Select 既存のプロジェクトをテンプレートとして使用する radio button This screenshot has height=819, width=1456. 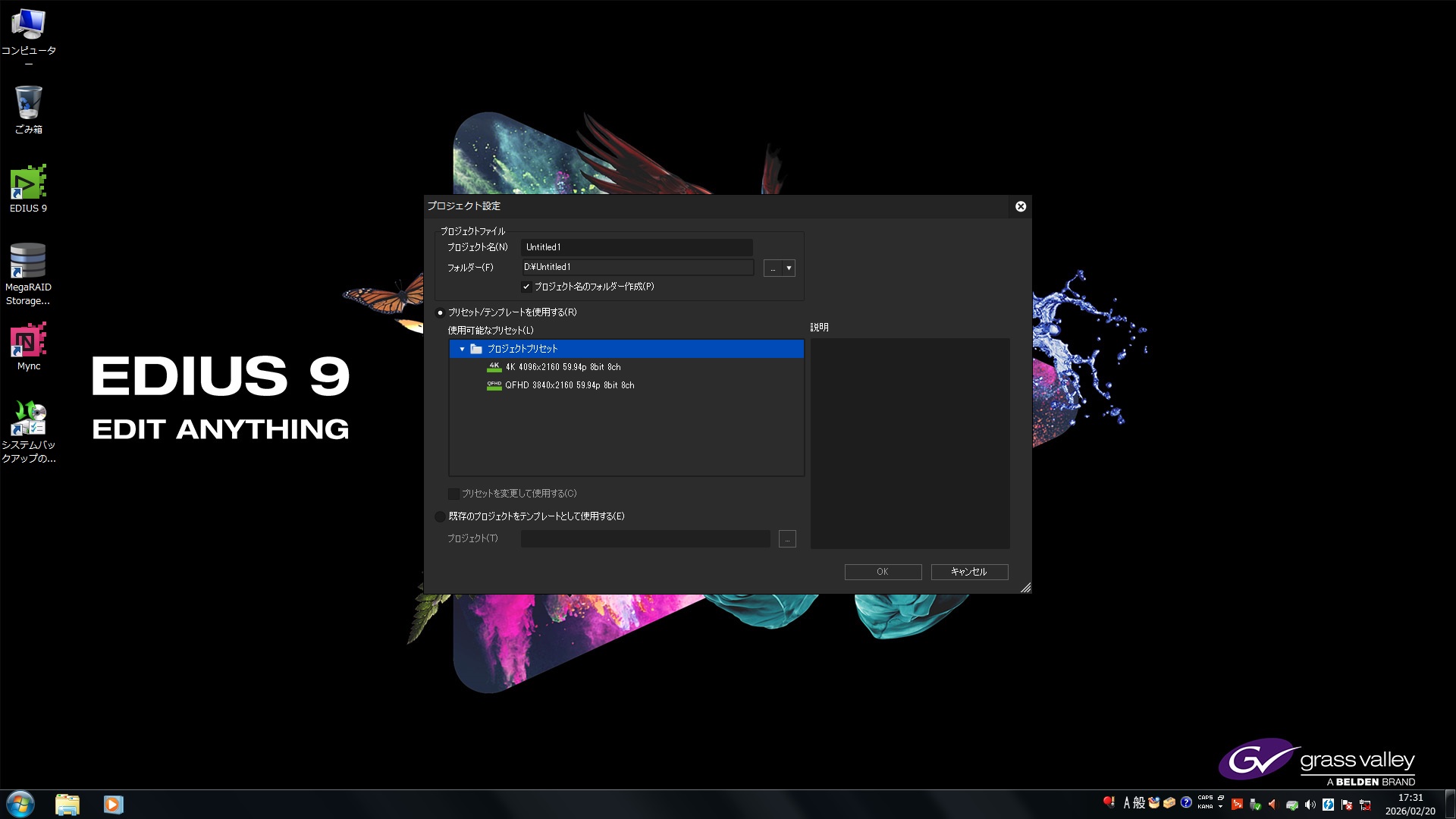pos(440,516)
